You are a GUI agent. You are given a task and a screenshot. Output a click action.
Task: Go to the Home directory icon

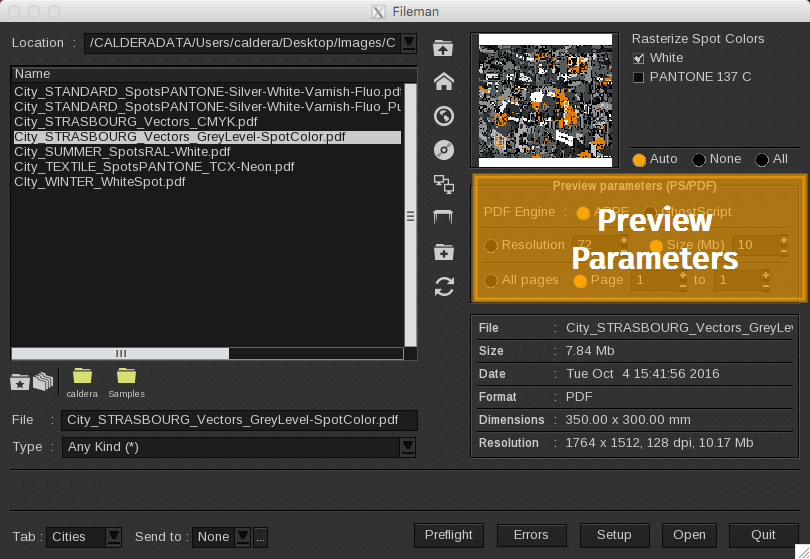[444, 82]
